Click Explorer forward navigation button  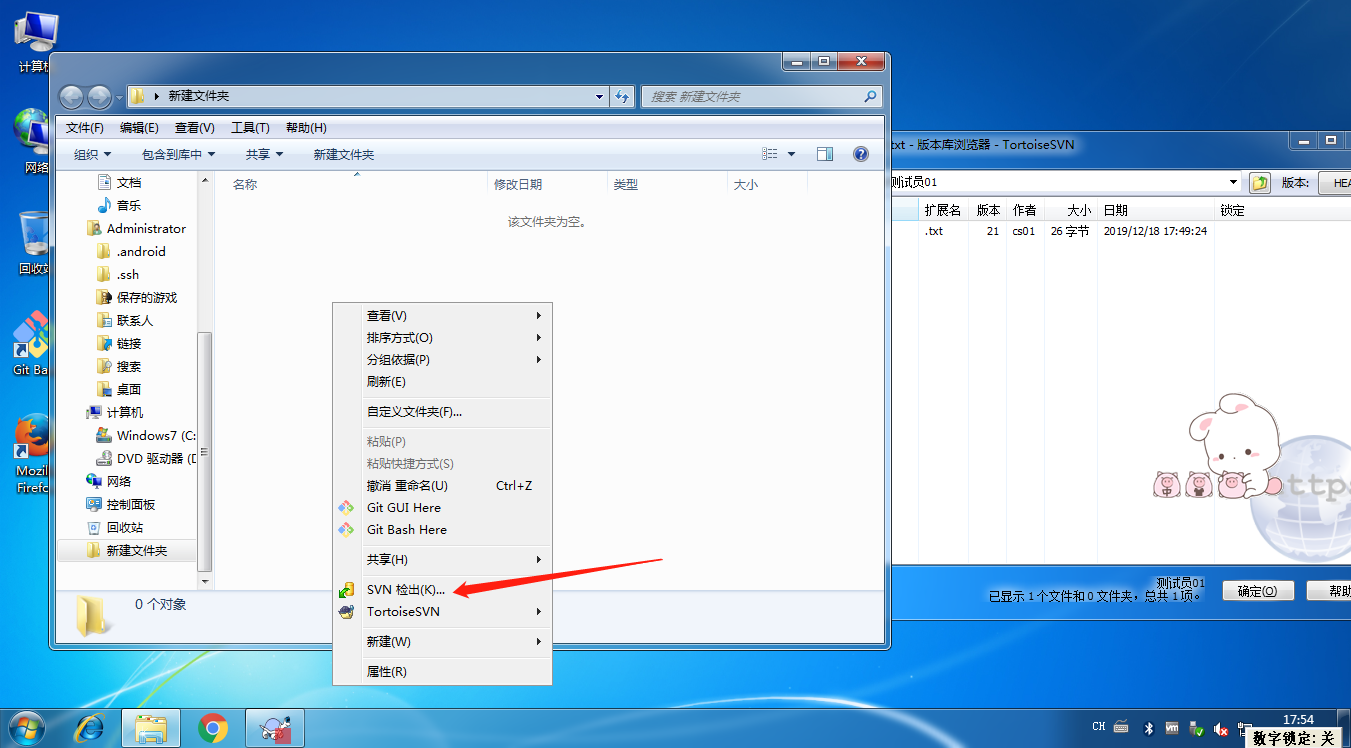pos(99,97)
